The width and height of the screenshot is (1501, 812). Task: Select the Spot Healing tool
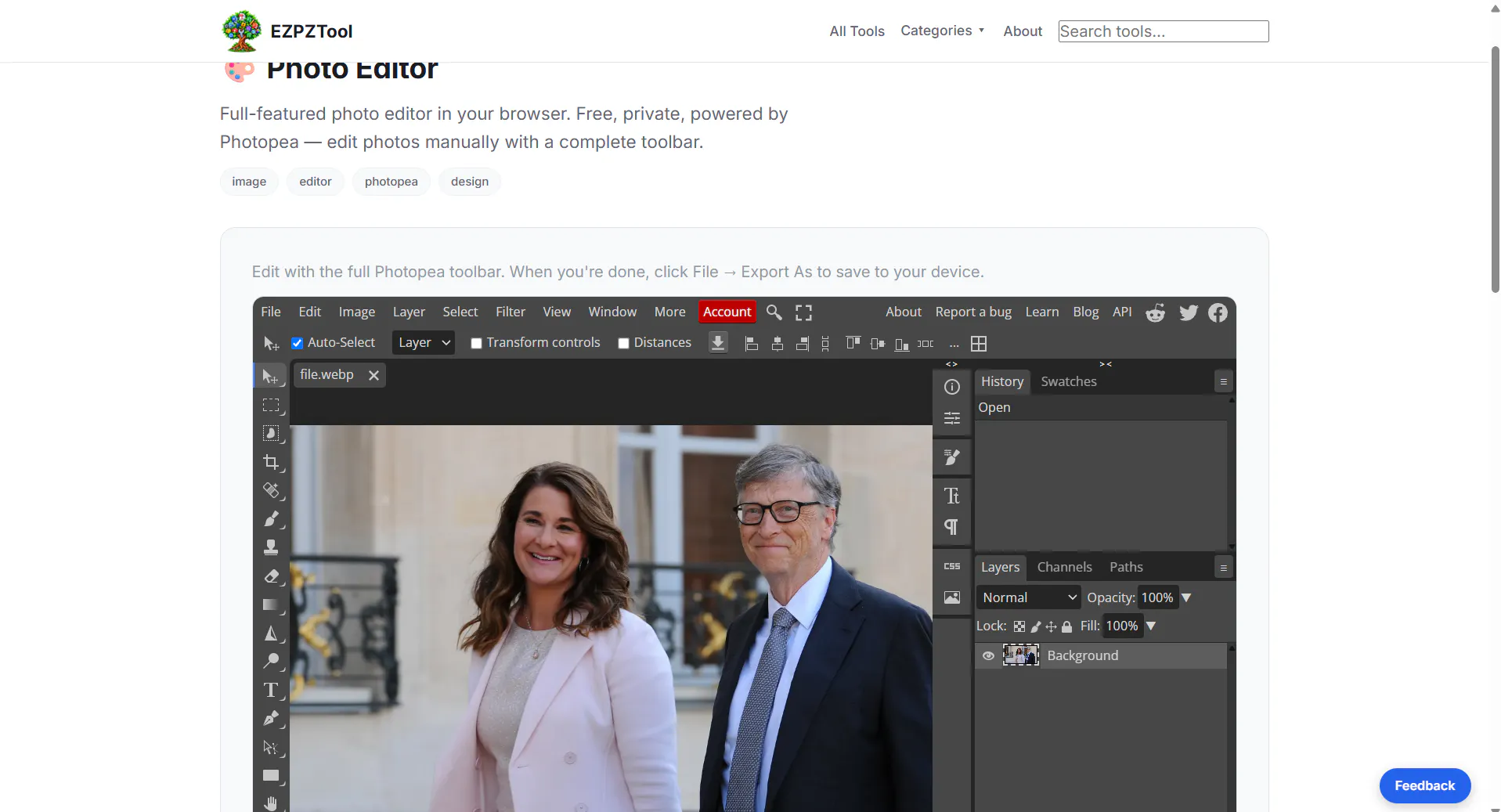[x=271, y=491]
